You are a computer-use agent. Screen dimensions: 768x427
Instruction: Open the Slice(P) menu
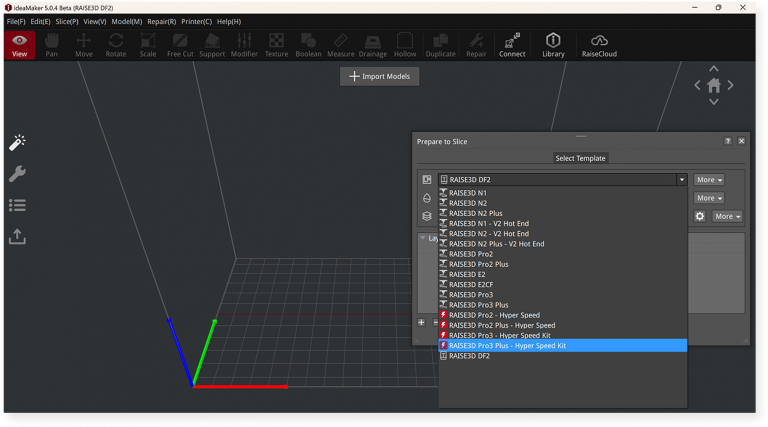tap(67, 21)
